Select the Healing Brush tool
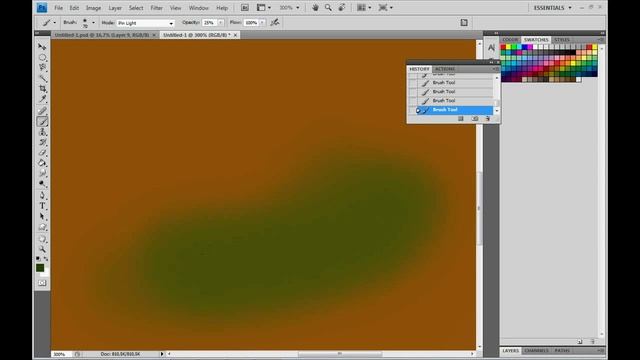 coord(42,111)
